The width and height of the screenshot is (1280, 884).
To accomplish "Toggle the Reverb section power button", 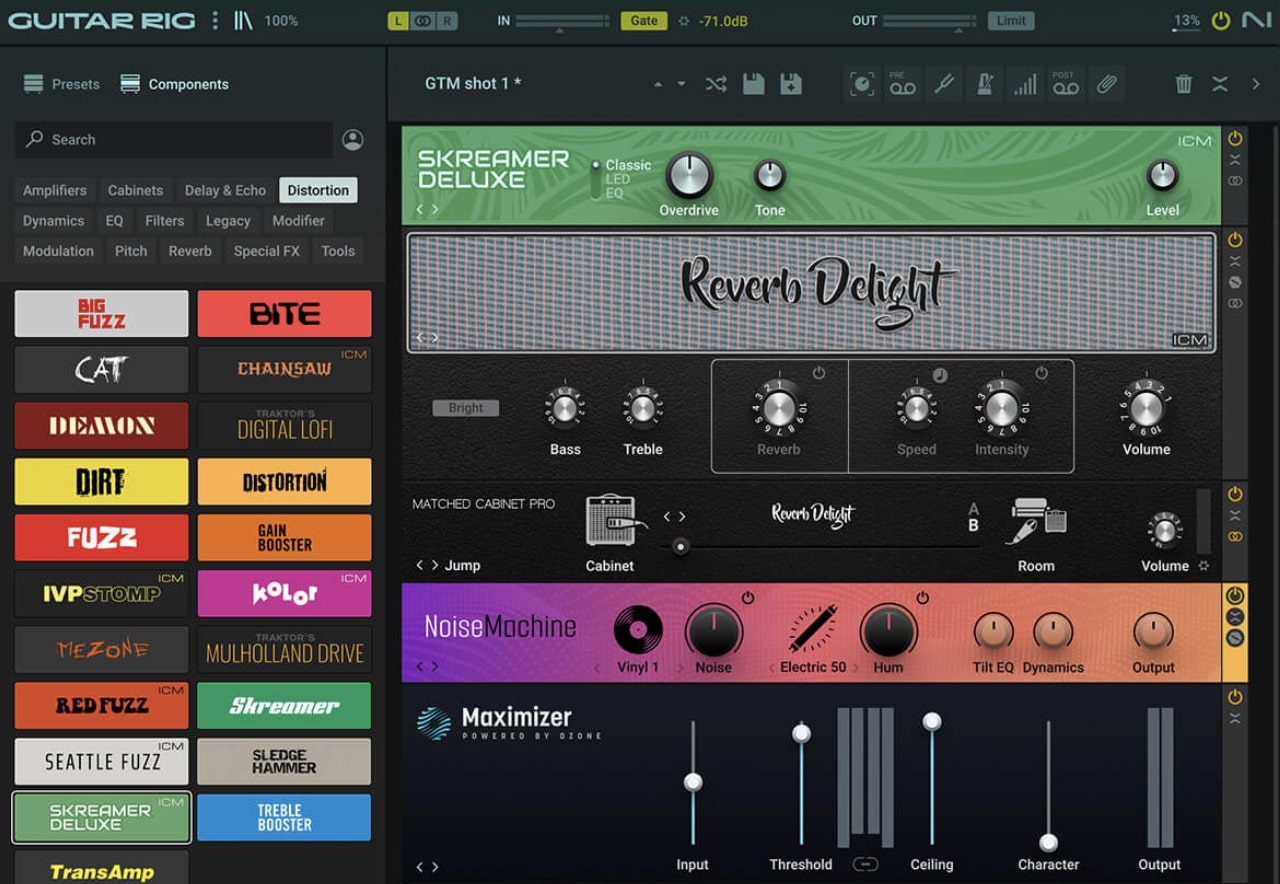I will click(x=819, y=373).
